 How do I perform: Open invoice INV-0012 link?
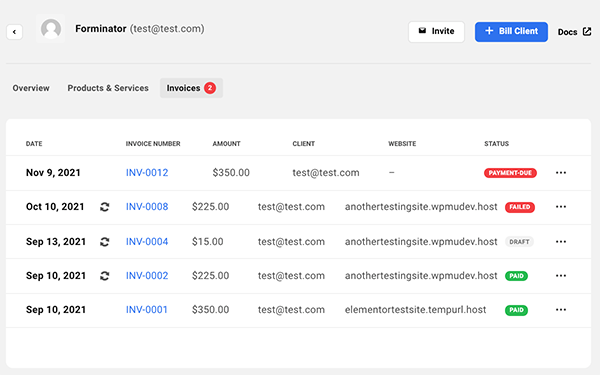coord(147,173)
